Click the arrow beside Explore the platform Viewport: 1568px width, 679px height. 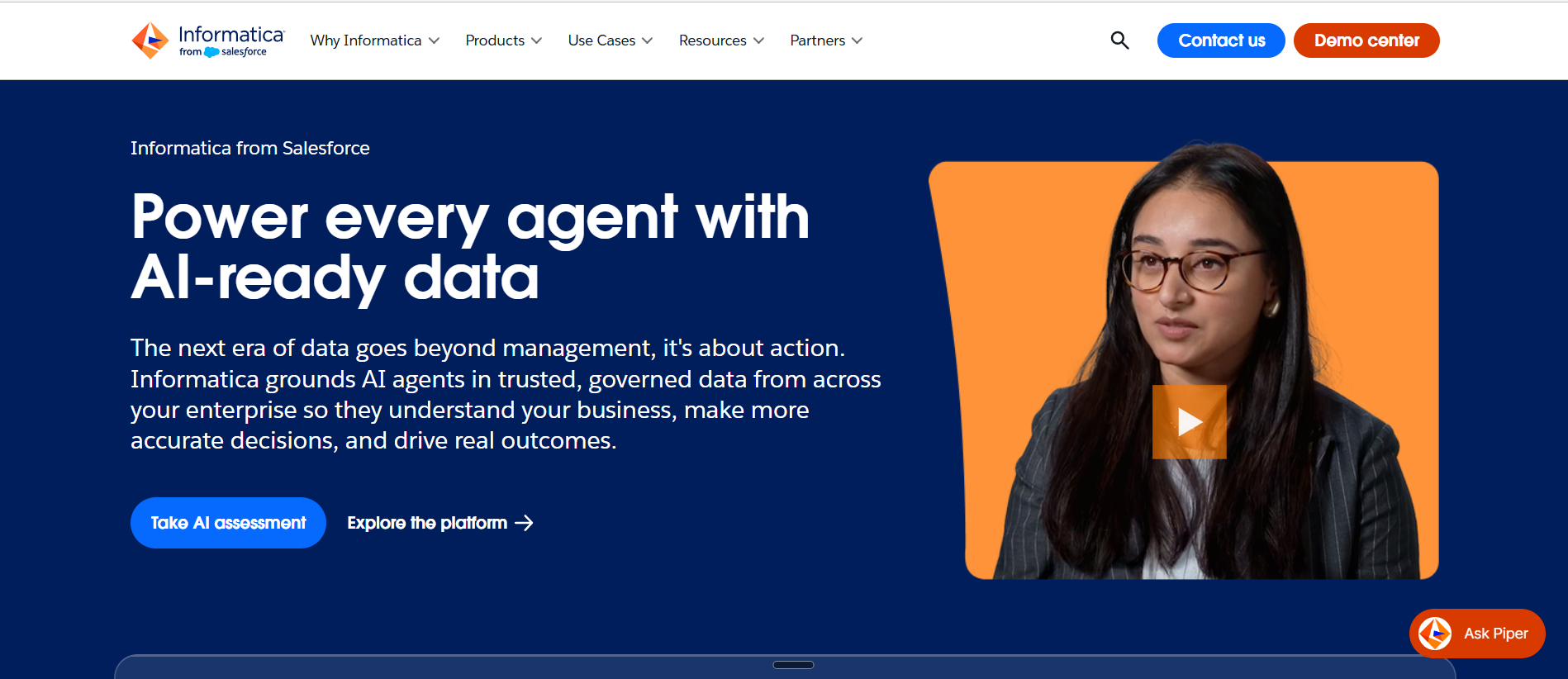[524, 523]
